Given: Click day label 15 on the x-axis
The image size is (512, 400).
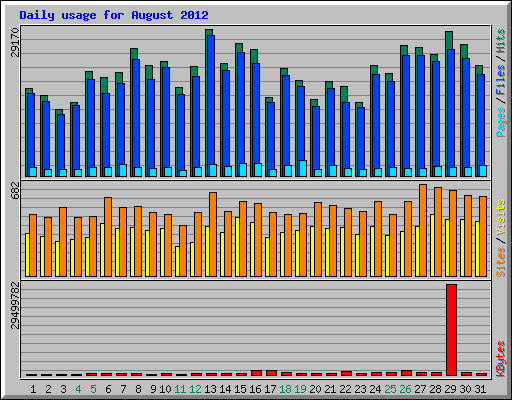Looking at the screenshot, I should (240, 389).
